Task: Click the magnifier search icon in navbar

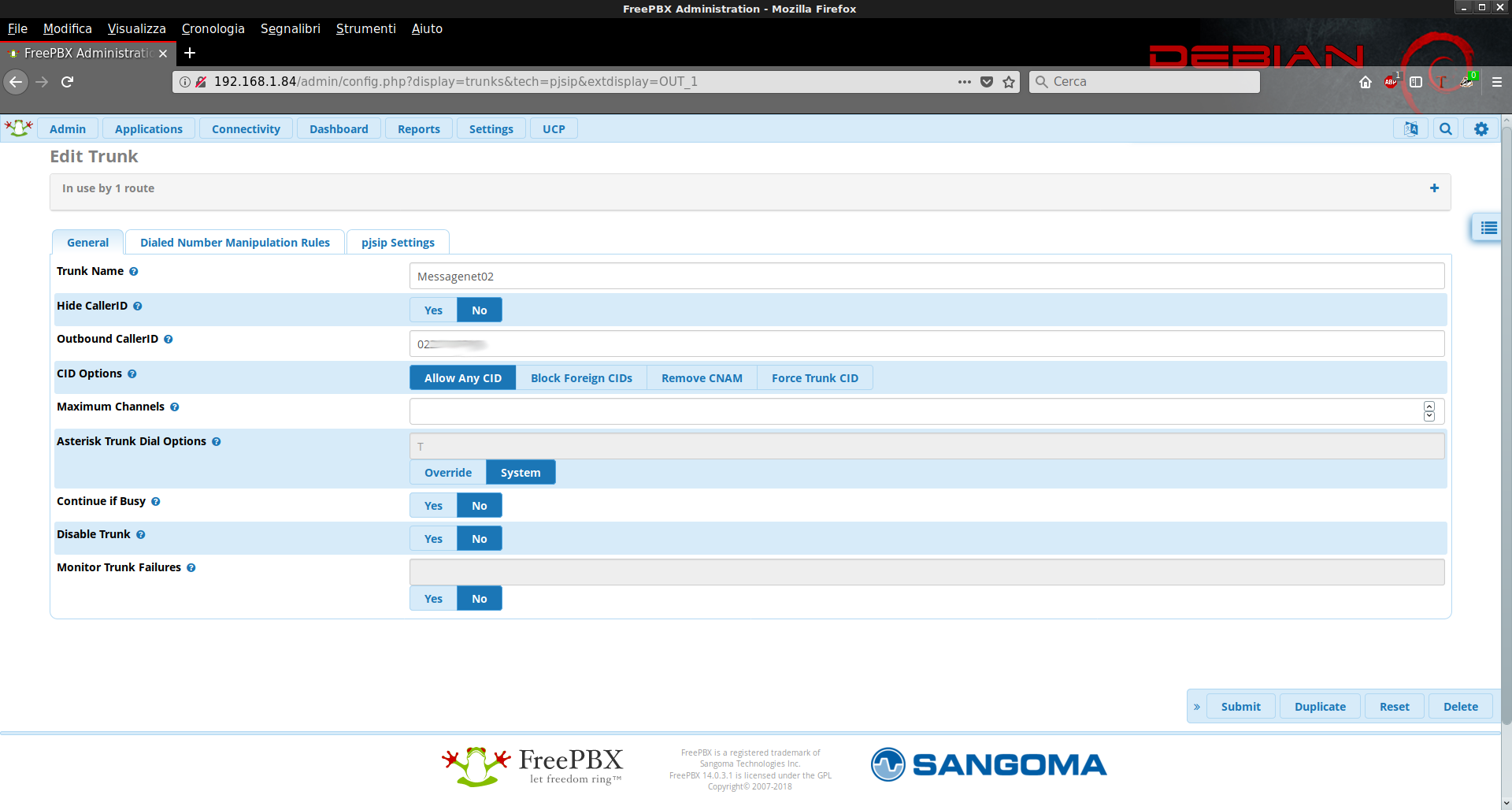Action: pyautogui.click(x=1446, y=128)
